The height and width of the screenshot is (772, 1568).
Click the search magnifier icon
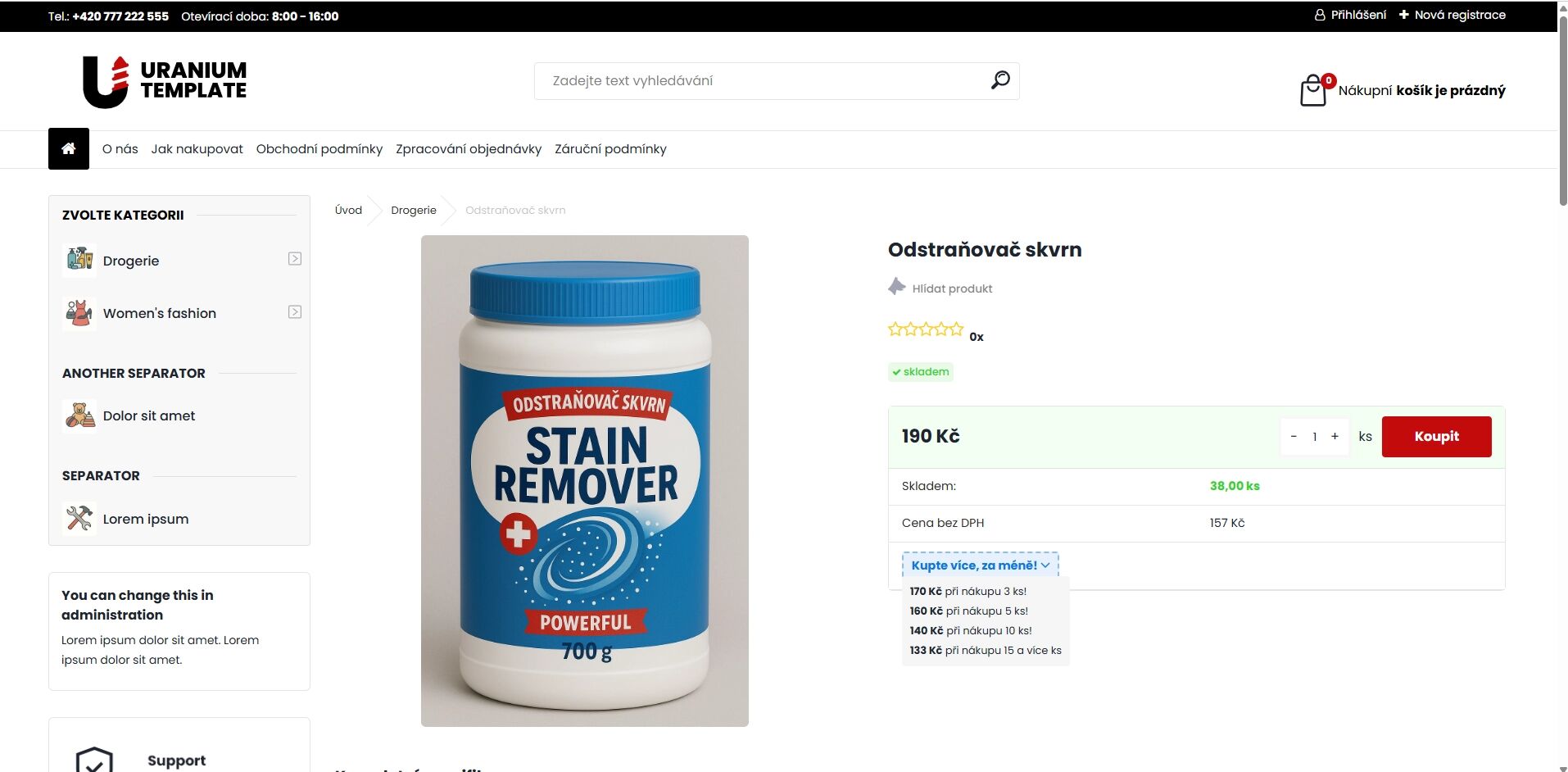(x=999, y=80)
